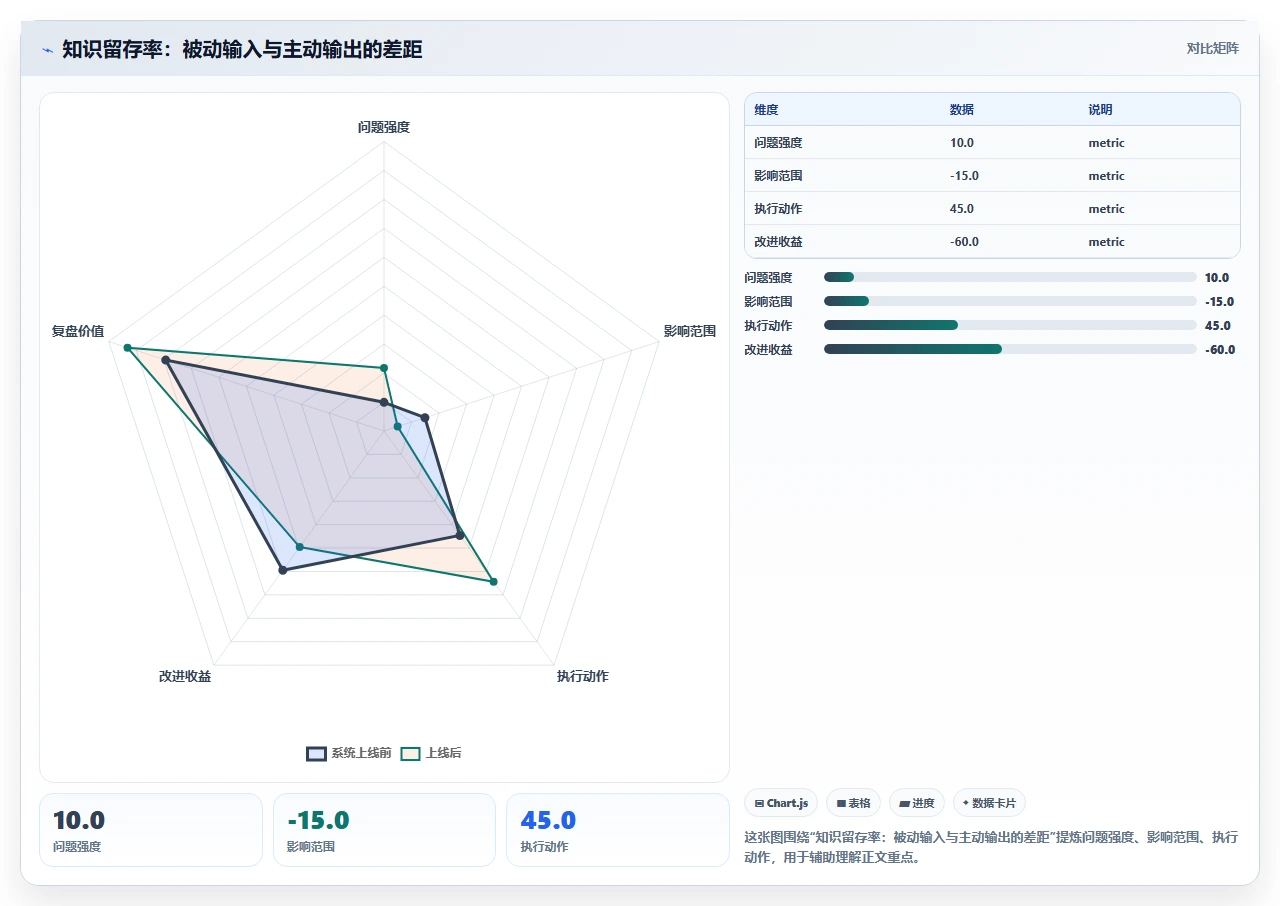This screenshot has width=1280, height=906.
Task: Toggle the 上线后 legend swatch
Action: [x=410, y=753]
